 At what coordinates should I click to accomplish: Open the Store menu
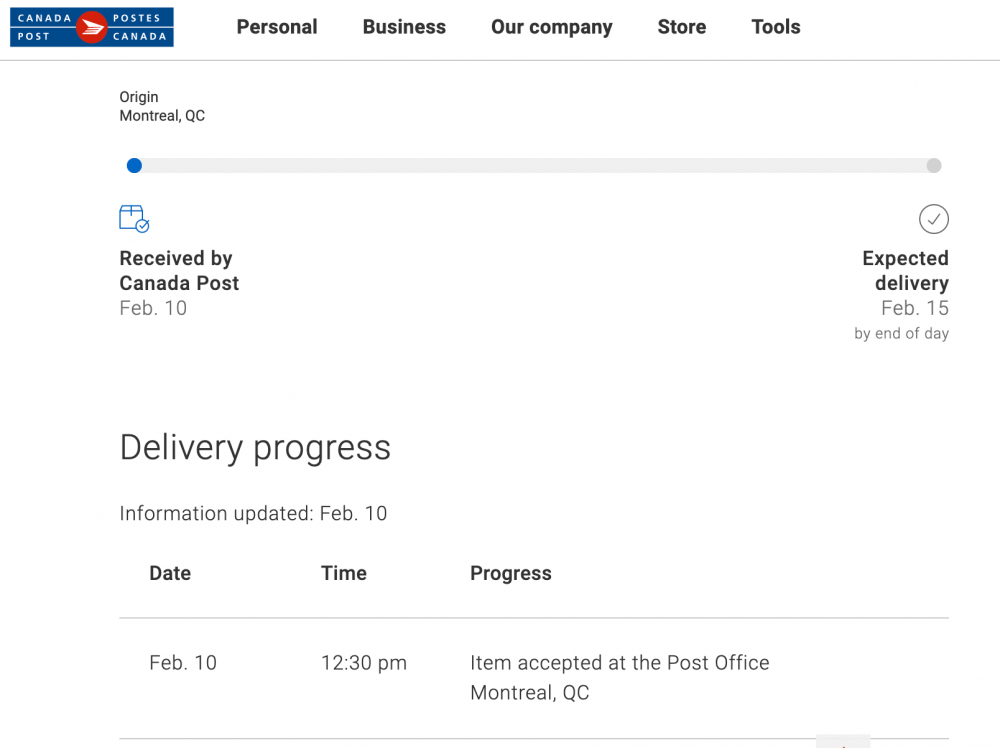[x=682, y=27]
